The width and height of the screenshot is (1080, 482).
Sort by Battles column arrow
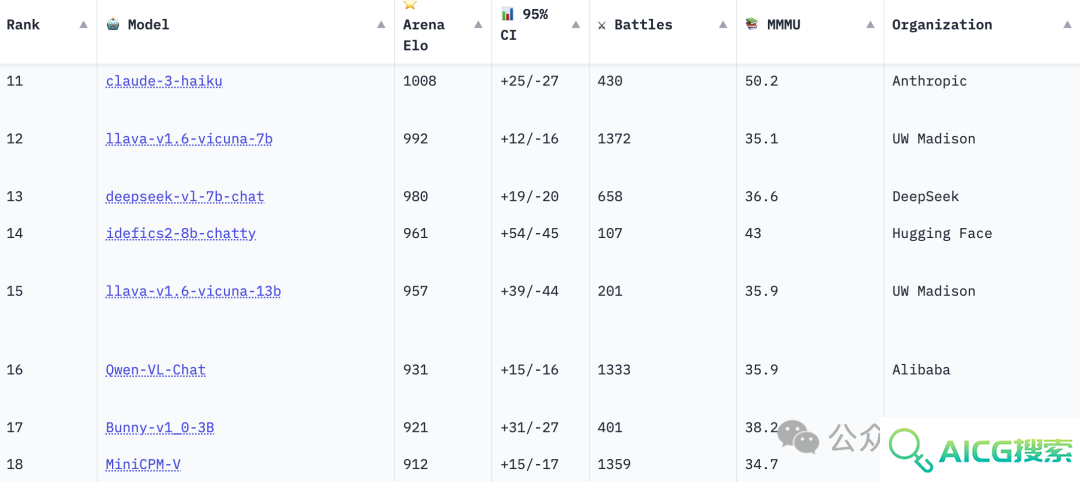pyautogui.click(x=723, y=25)
